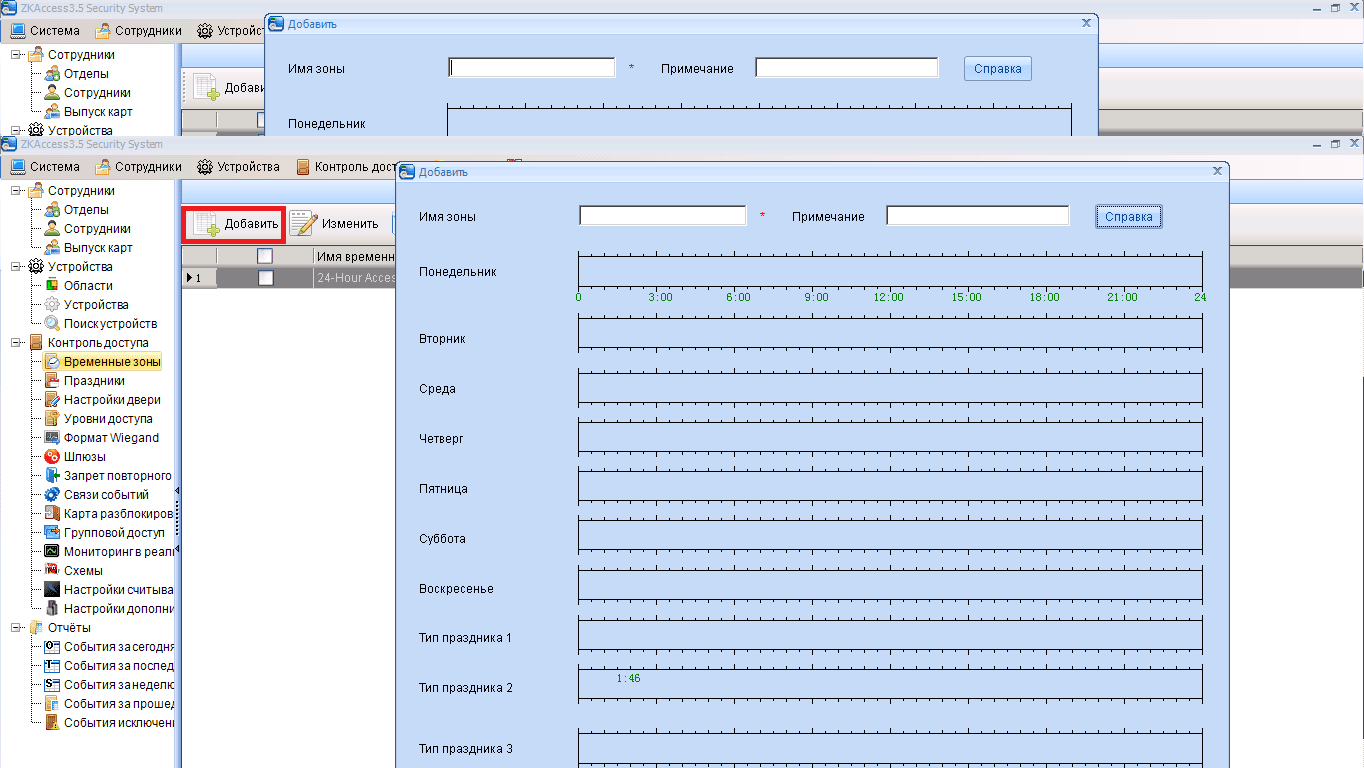Click Поиск устройств in the tree
The image size is (1364, 768).
(x=110, y=324)
